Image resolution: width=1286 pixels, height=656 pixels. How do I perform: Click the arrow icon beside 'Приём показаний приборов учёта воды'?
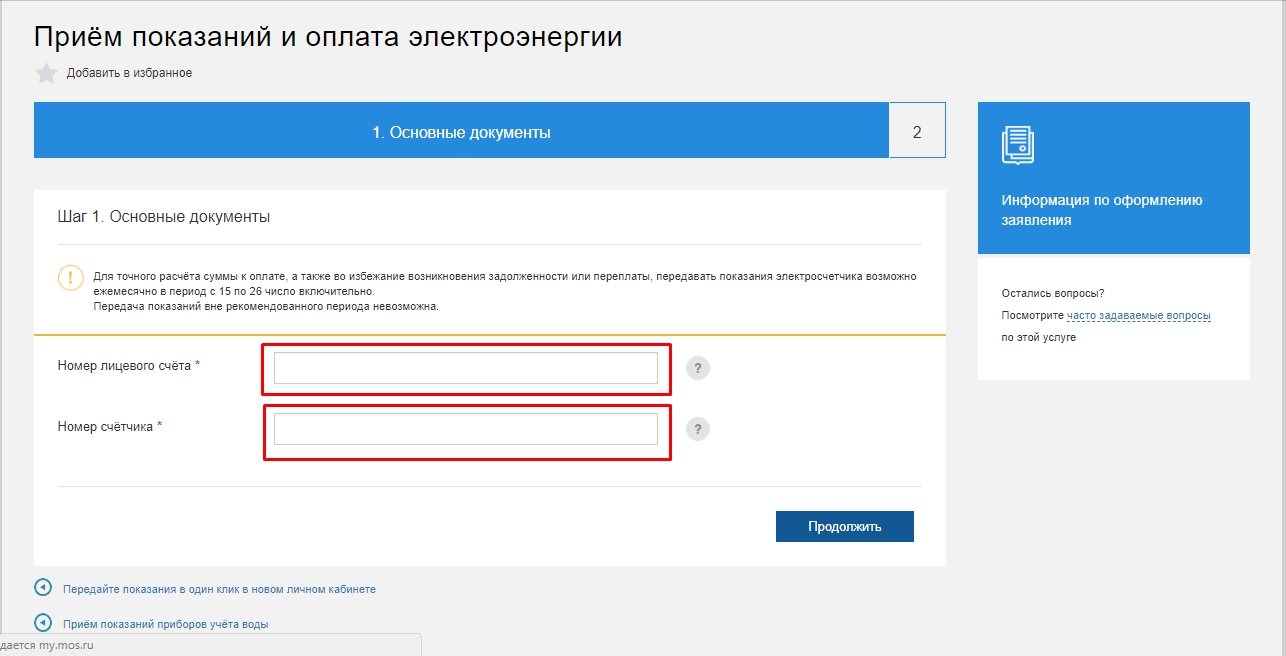pos(43,622)
